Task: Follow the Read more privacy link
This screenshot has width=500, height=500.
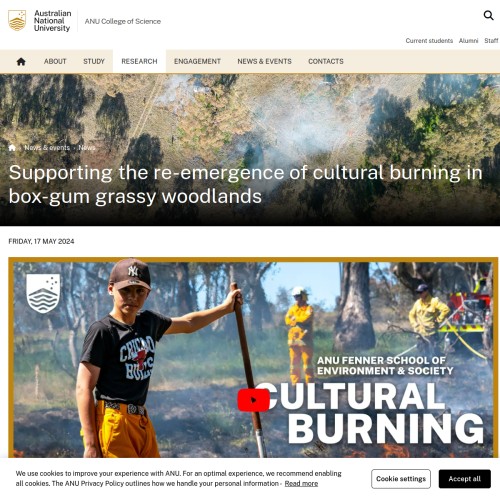Action: click(x=301, y=483)
